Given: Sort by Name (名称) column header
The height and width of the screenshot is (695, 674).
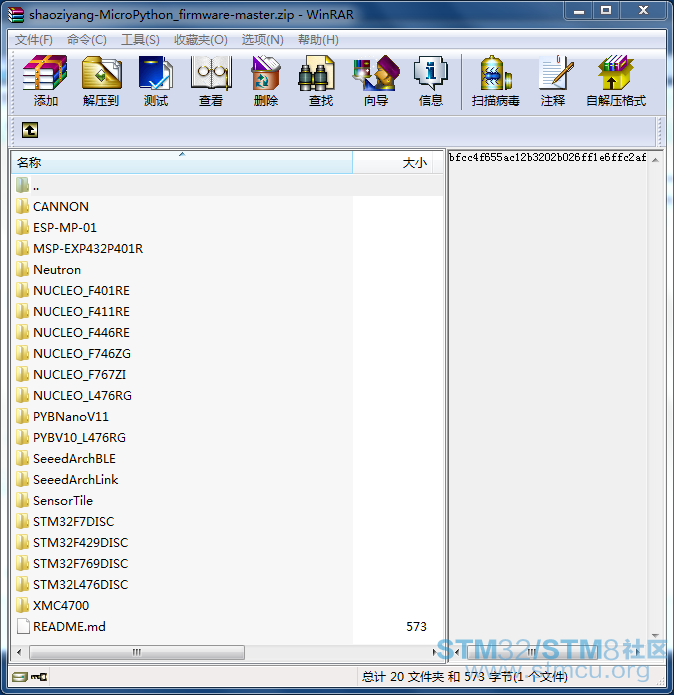Looking at the screenshot, I should pyautogui.click(x=182, y=162).
